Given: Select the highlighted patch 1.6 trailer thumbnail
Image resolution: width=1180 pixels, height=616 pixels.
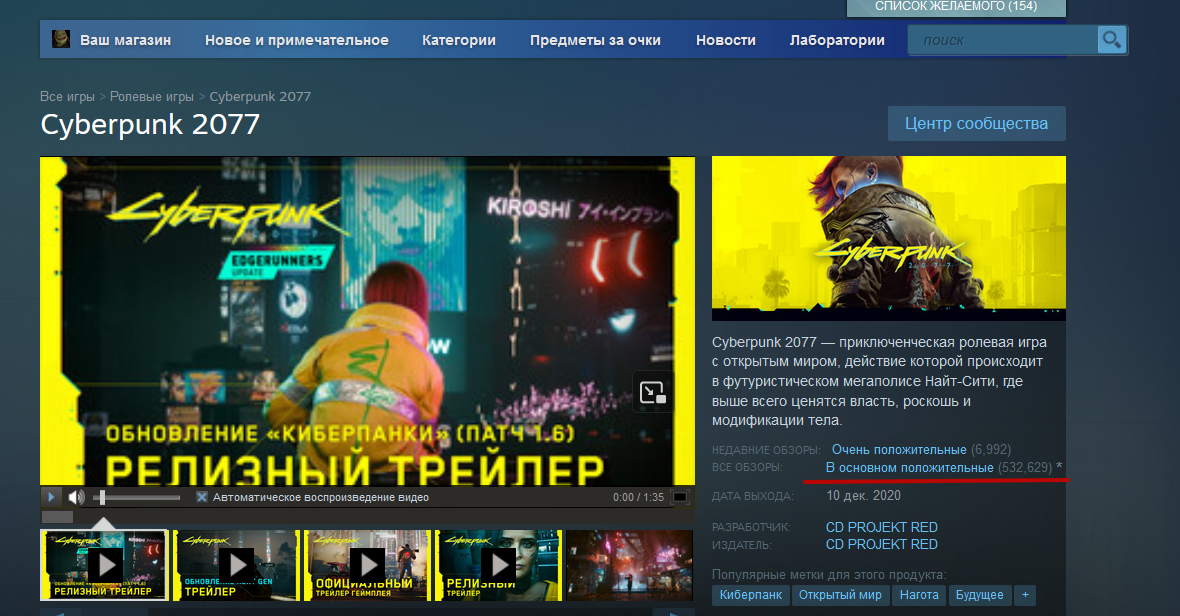Looking at the screenshot, I should pos(104,565).
